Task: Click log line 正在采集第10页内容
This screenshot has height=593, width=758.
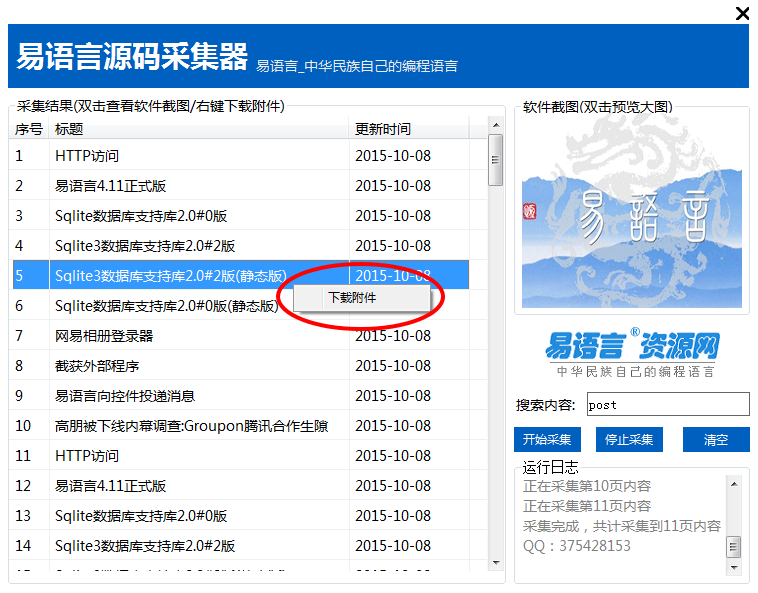Action: pos(586,486)
